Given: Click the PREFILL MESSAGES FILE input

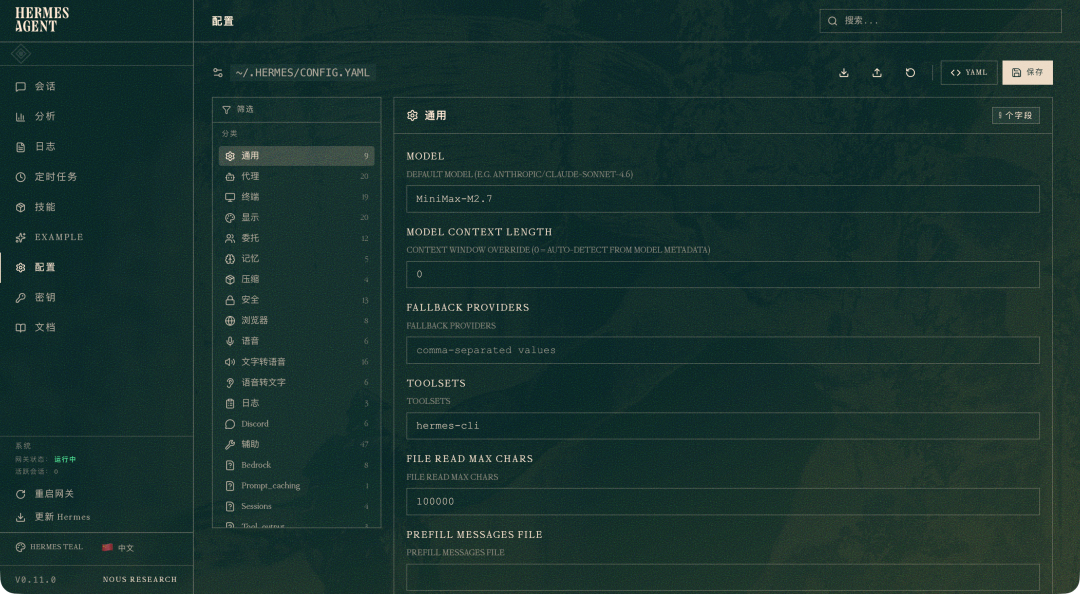Looking at the screenshot, I should coord(723,577).
